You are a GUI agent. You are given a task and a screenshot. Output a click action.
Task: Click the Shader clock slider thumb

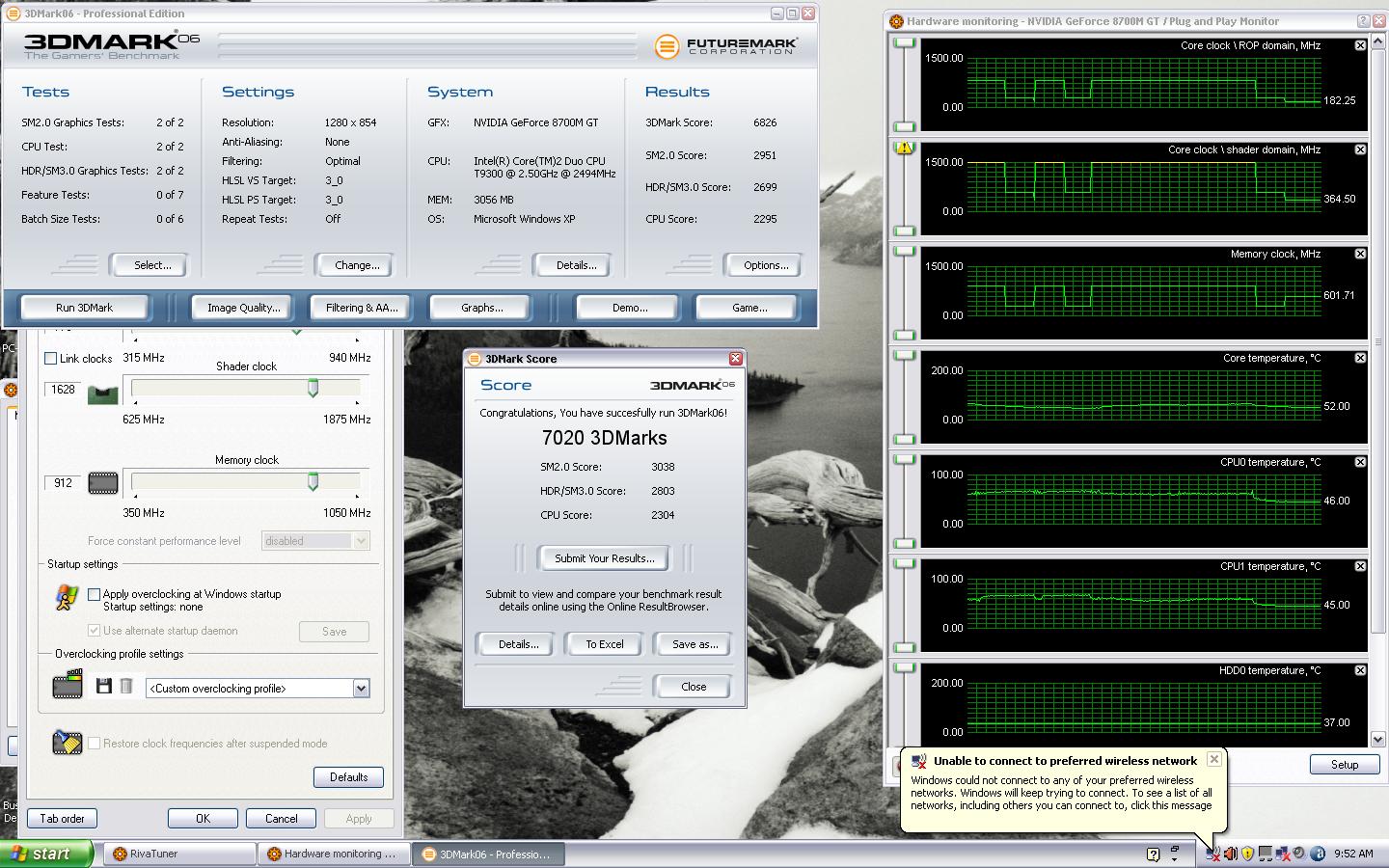[x=313, y=388]
